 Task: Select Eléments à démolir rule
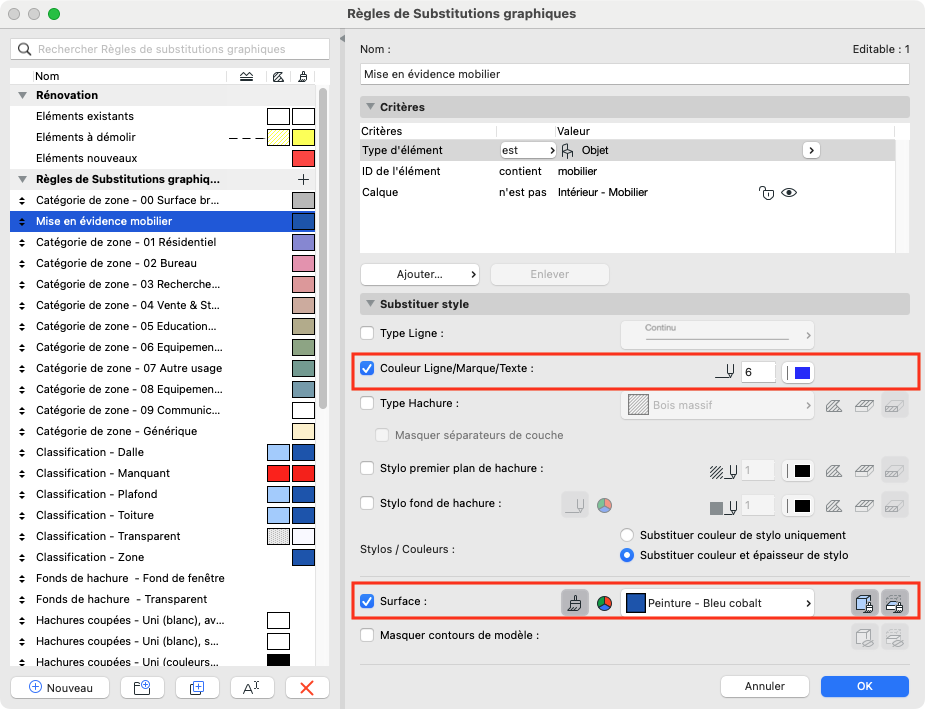point(163,137)
